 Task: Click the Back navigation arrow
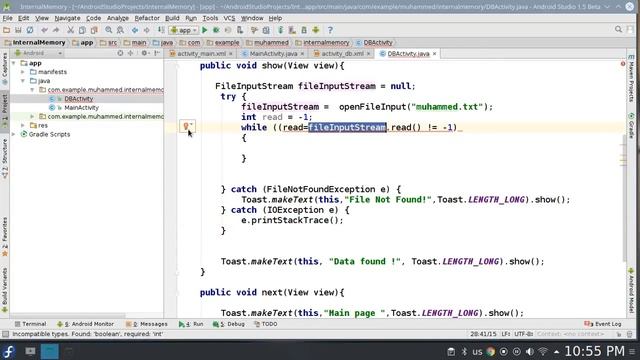[x=135, y=30]
